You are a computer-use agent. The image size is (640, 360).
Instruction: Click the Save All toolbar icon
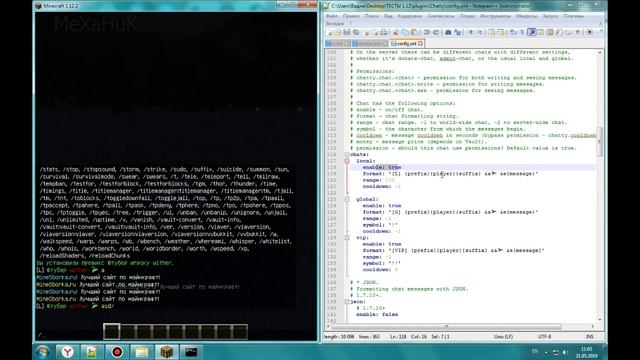click(x=356, y=32)
